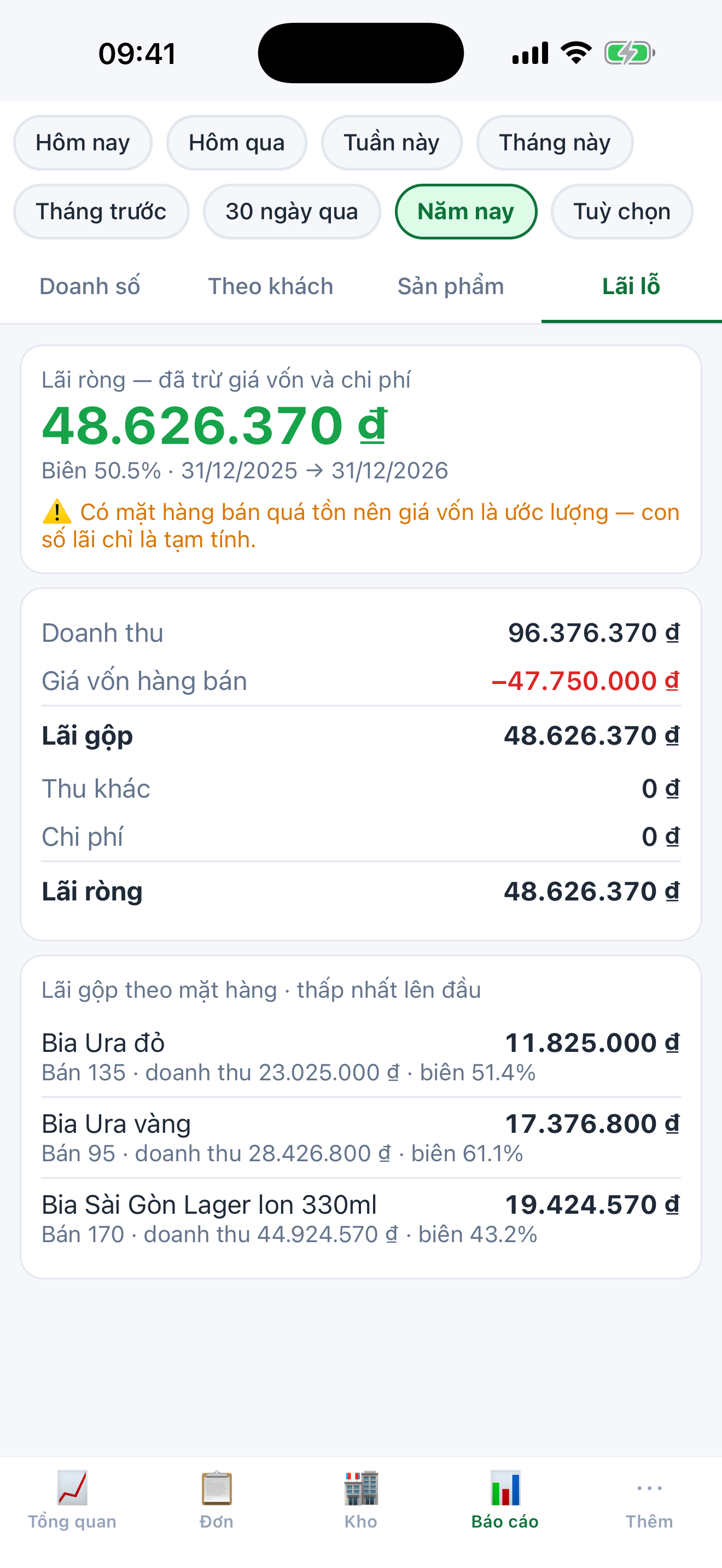Switch to the Sản phẩm tab
The image size is (722, 1568).
tap(451, 286)
